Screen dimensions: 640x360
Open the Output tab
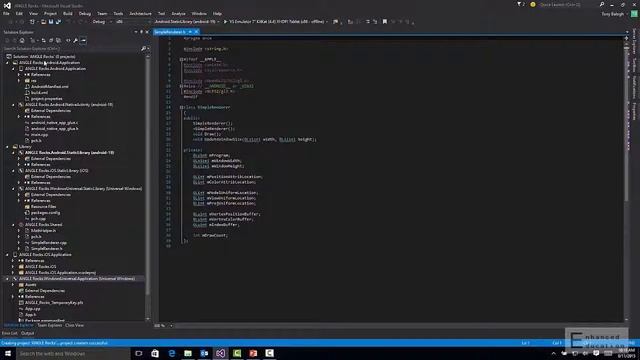coord(27,333)
